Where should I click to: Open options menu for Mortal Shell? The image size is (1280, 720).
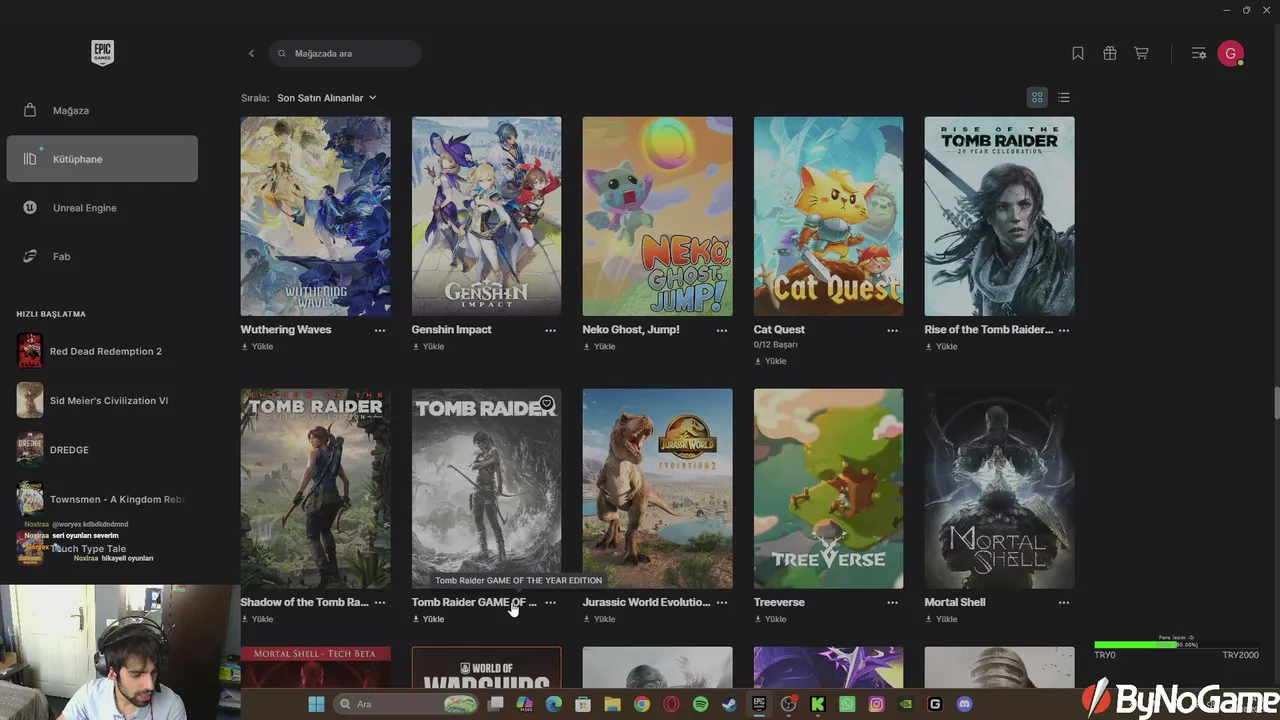tap(1064, 603)
